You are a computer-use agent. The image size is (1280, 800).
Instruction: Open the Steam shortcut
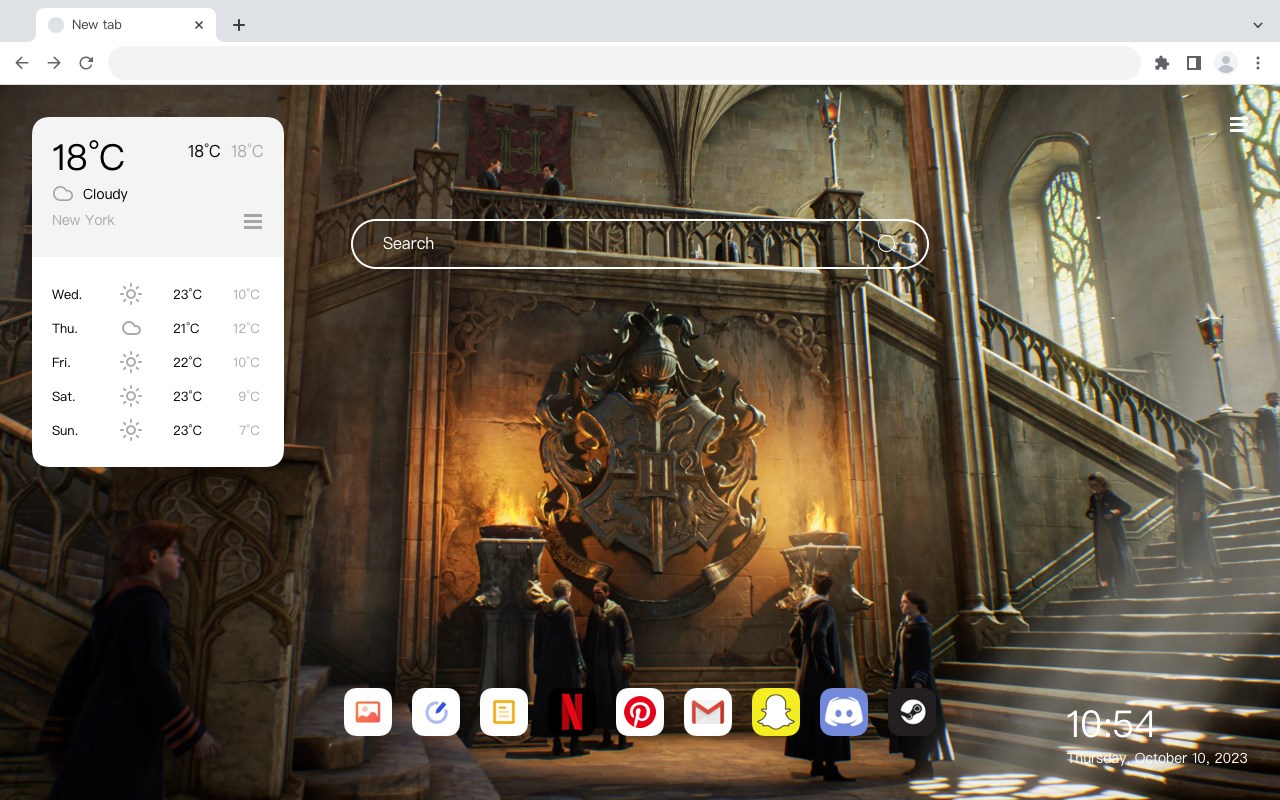click(912, 712)
